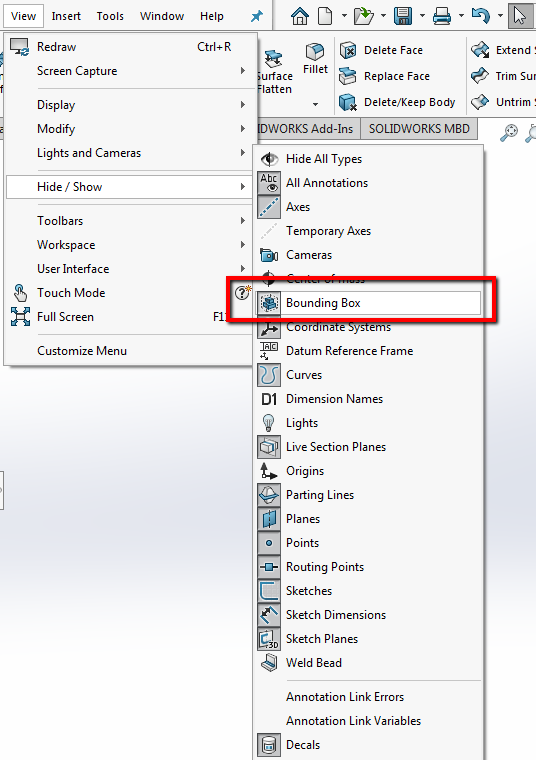Screen dimensions: 536x760
Task: Open the View menu
Action: point(23,16)
